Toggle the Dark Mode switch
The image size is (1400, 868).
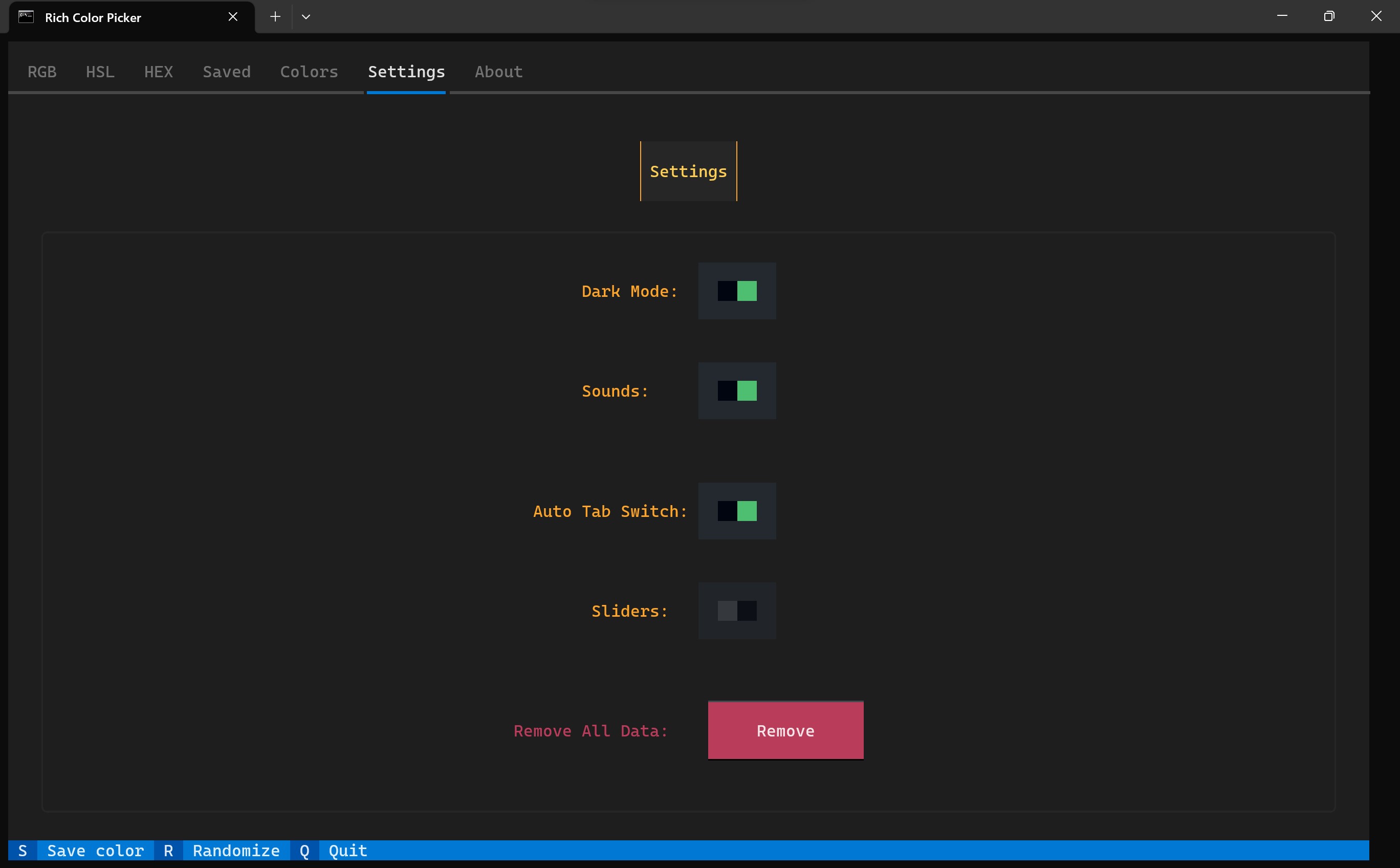click(736, 291)
